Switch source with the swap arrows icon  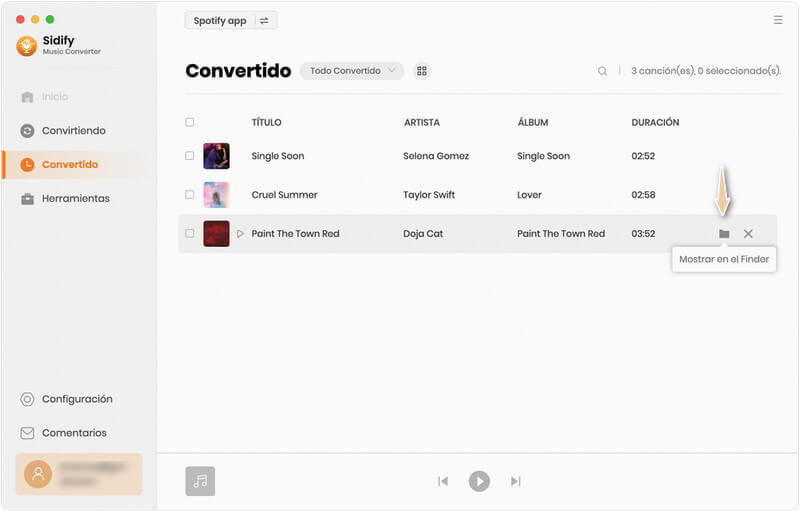point(264,20)
